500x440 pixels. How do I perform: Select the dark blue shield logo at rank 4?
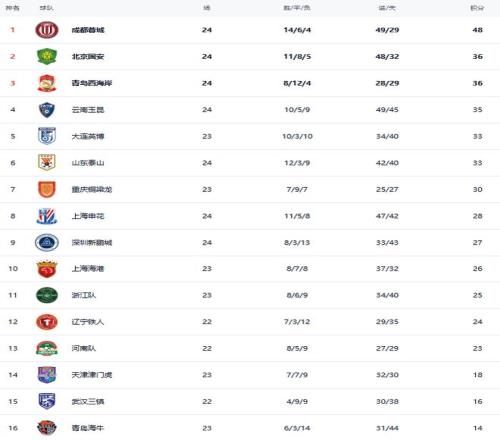coord(47,110)
